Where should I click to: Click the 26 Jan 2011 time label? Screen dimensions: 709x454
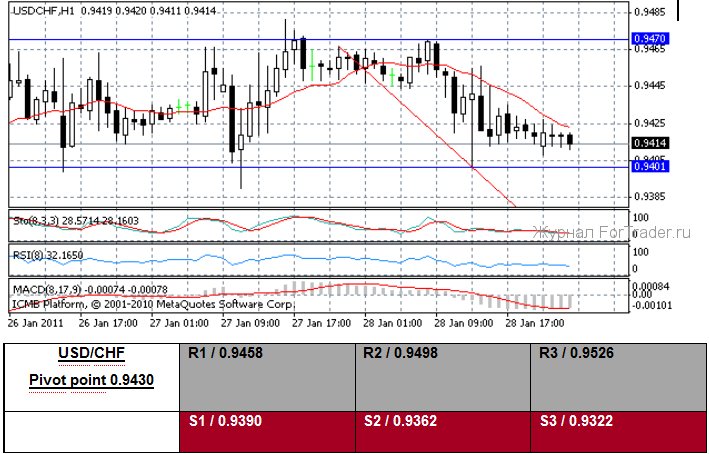pos(36,323)
